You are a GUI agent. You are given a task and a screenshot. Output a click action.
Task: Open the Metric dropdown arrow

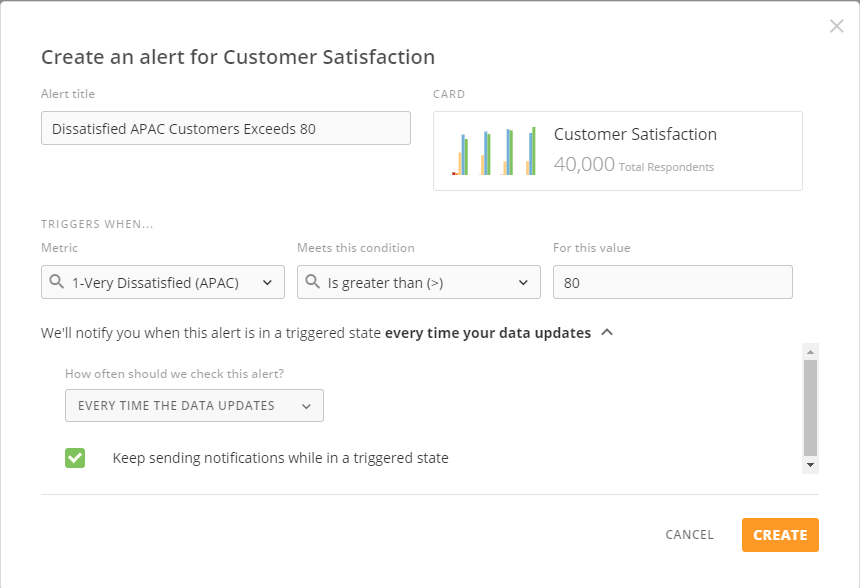(267, 283)
